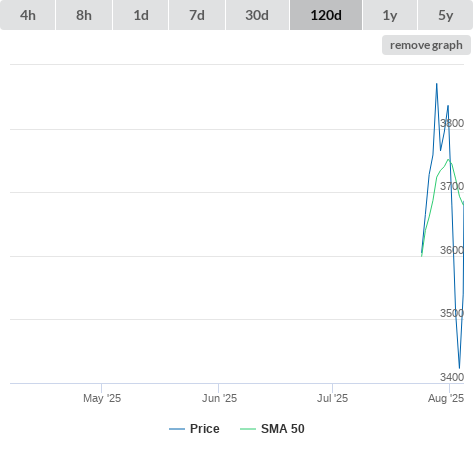Click the Jun '25 axis label
The width and height of the screenshot is (474, 455).
tap(219, 398)
